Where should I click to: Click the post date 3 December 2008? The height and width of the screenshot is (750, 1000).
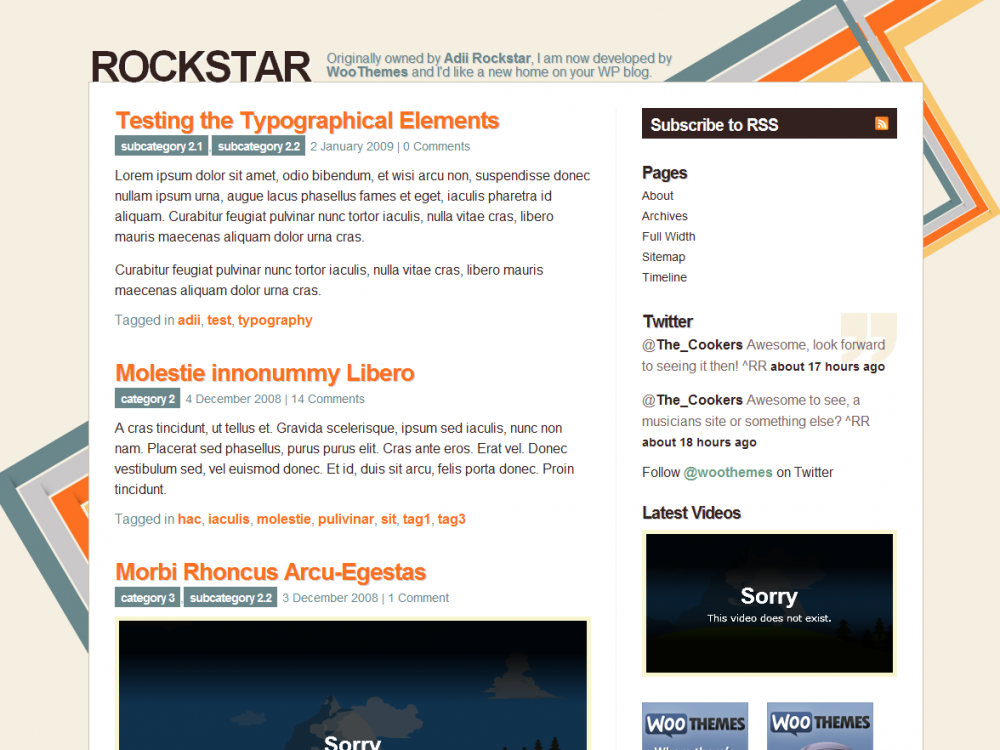[x=330, y=598]
